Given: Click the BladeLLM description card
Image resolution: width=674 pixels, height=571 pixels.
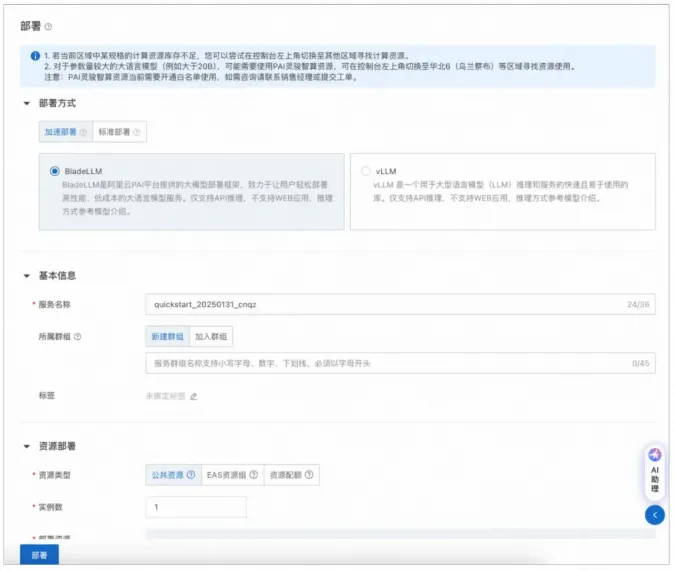Looking at the screenshot, I should (x=192, y=192).
